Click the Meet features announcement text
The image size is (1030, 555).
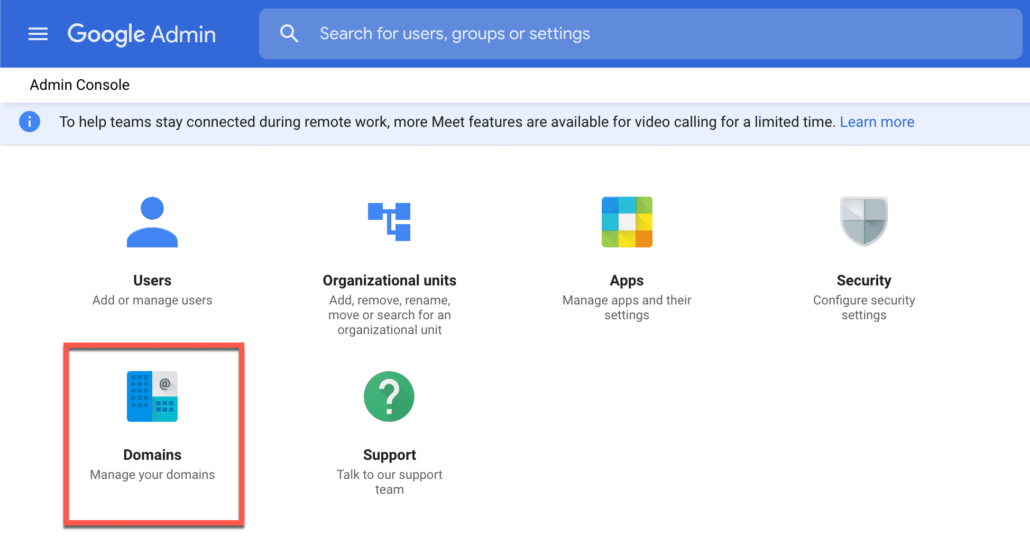(447, 122)
